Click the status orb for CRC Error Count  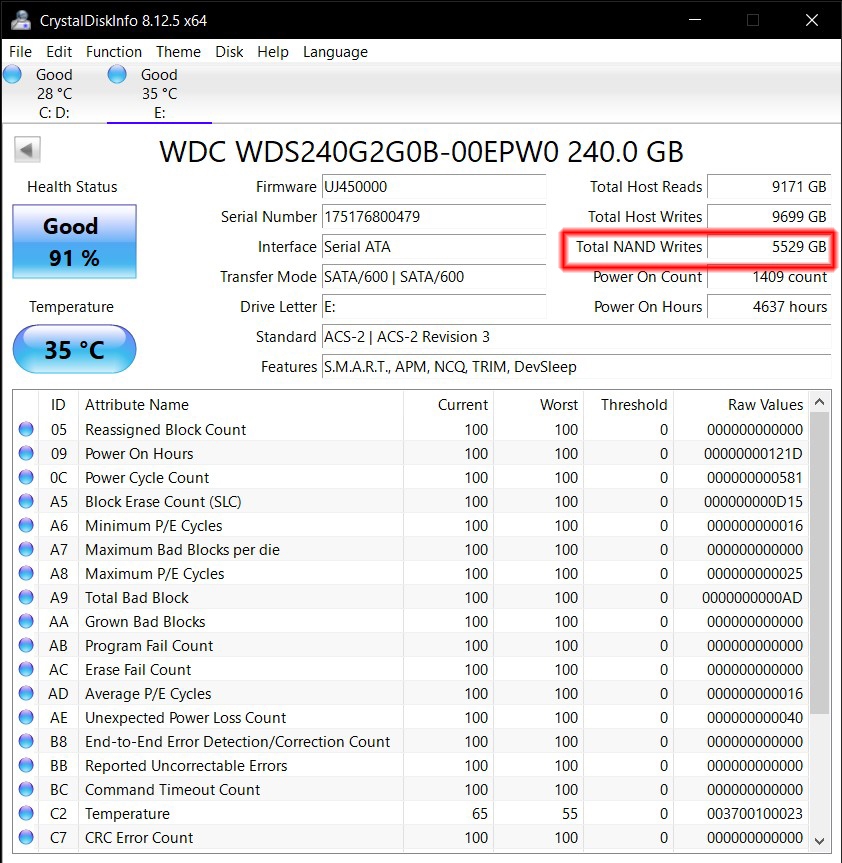coord(26,837)
